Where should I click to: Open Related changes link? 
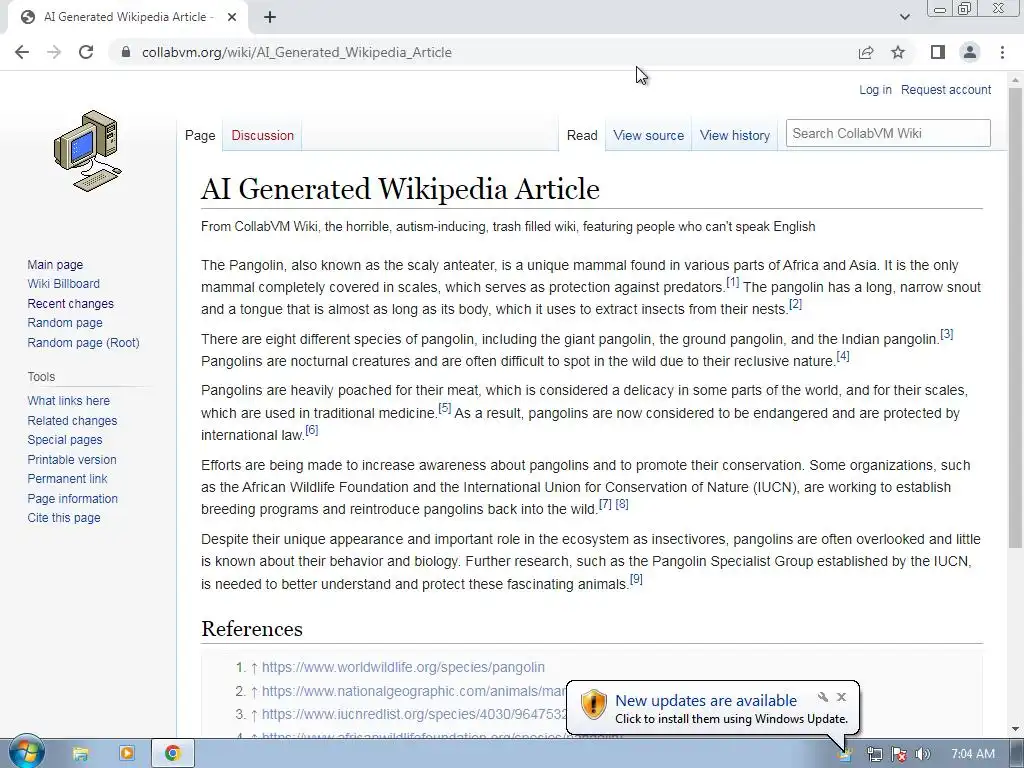[x=72, y=421]
